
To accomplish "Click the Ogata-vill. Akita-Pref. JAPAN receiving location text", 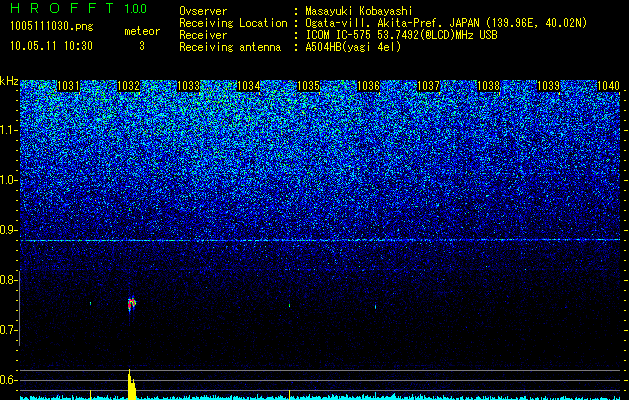I will (446, 23).
